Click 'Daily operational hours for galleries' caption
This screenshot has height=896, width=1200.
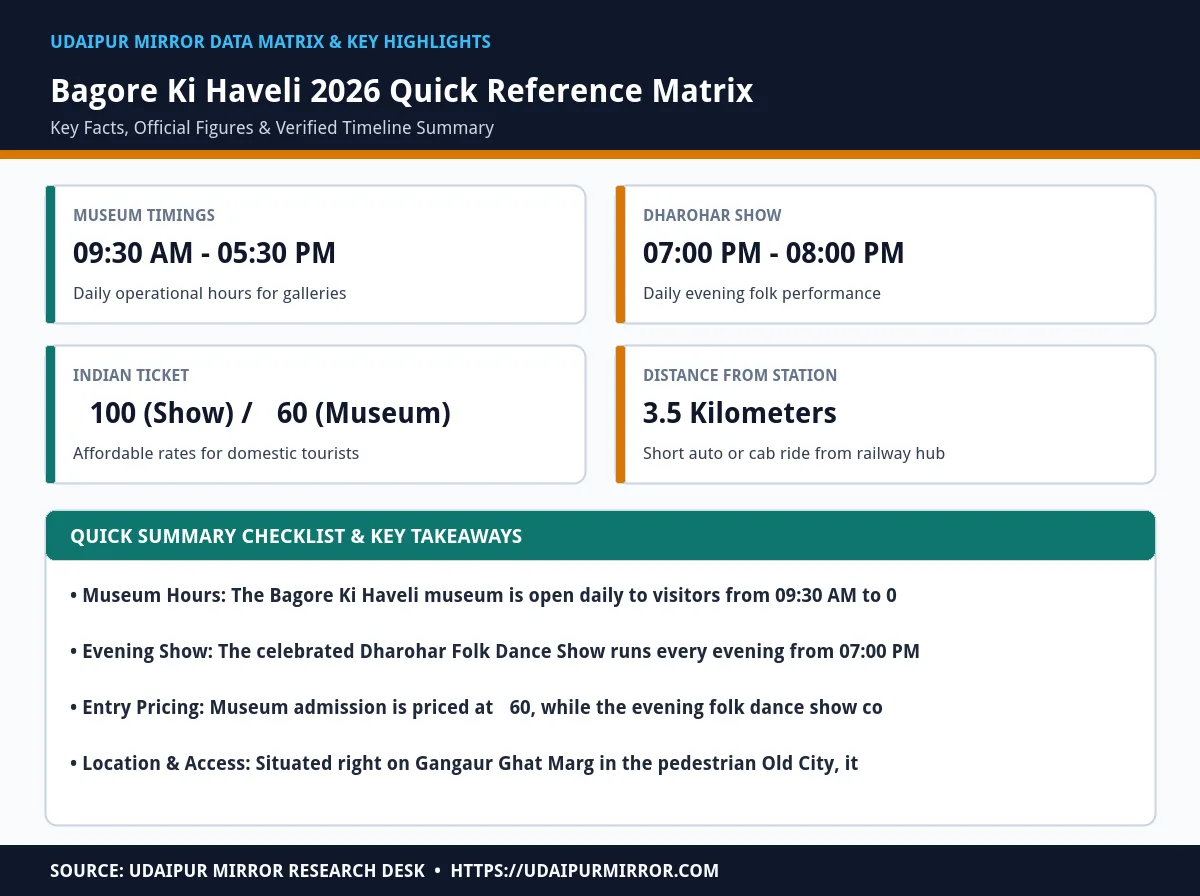tap(210, 293)
